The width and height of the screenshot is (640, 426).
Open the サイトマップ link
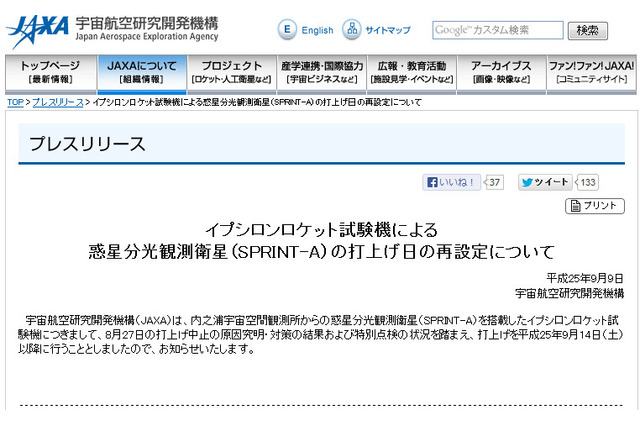click(x=388, y=30)
